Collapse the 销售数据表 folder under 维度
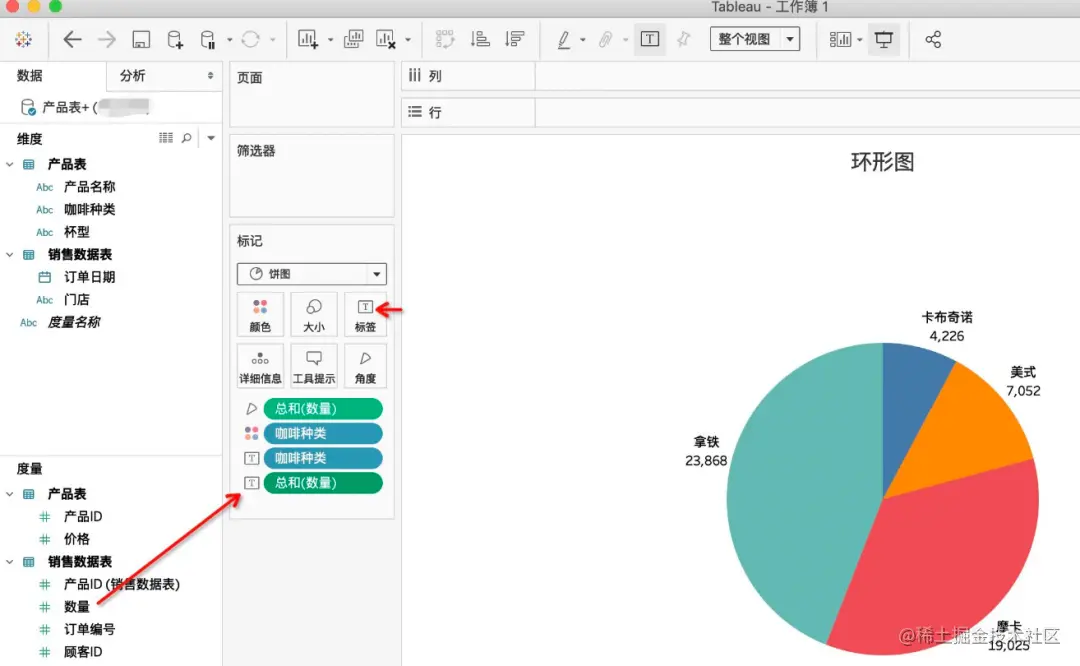The image size is (1080, 666). [x=10, y=255]
